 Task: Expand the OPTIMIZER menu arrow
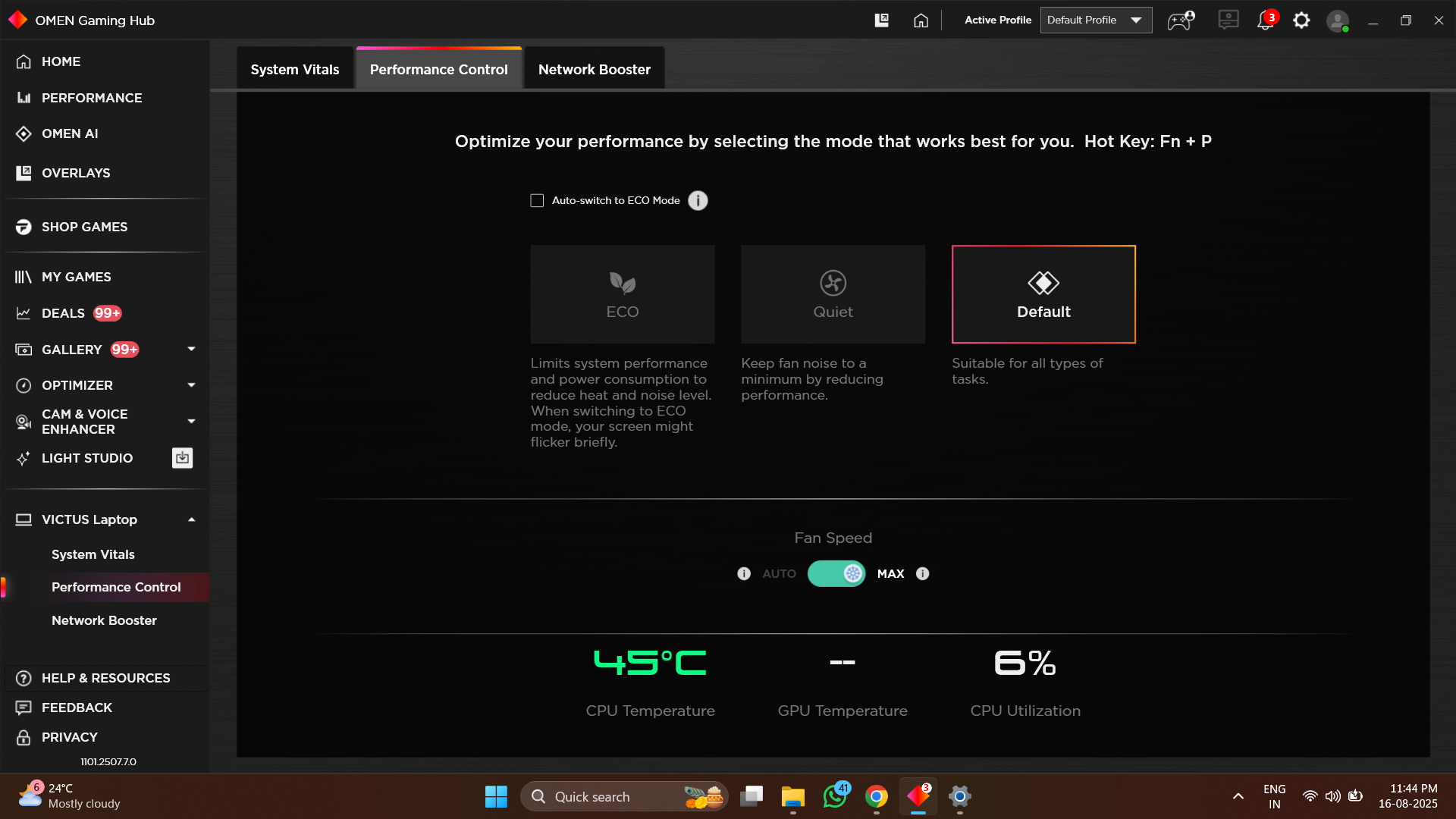tap(191, 385)
